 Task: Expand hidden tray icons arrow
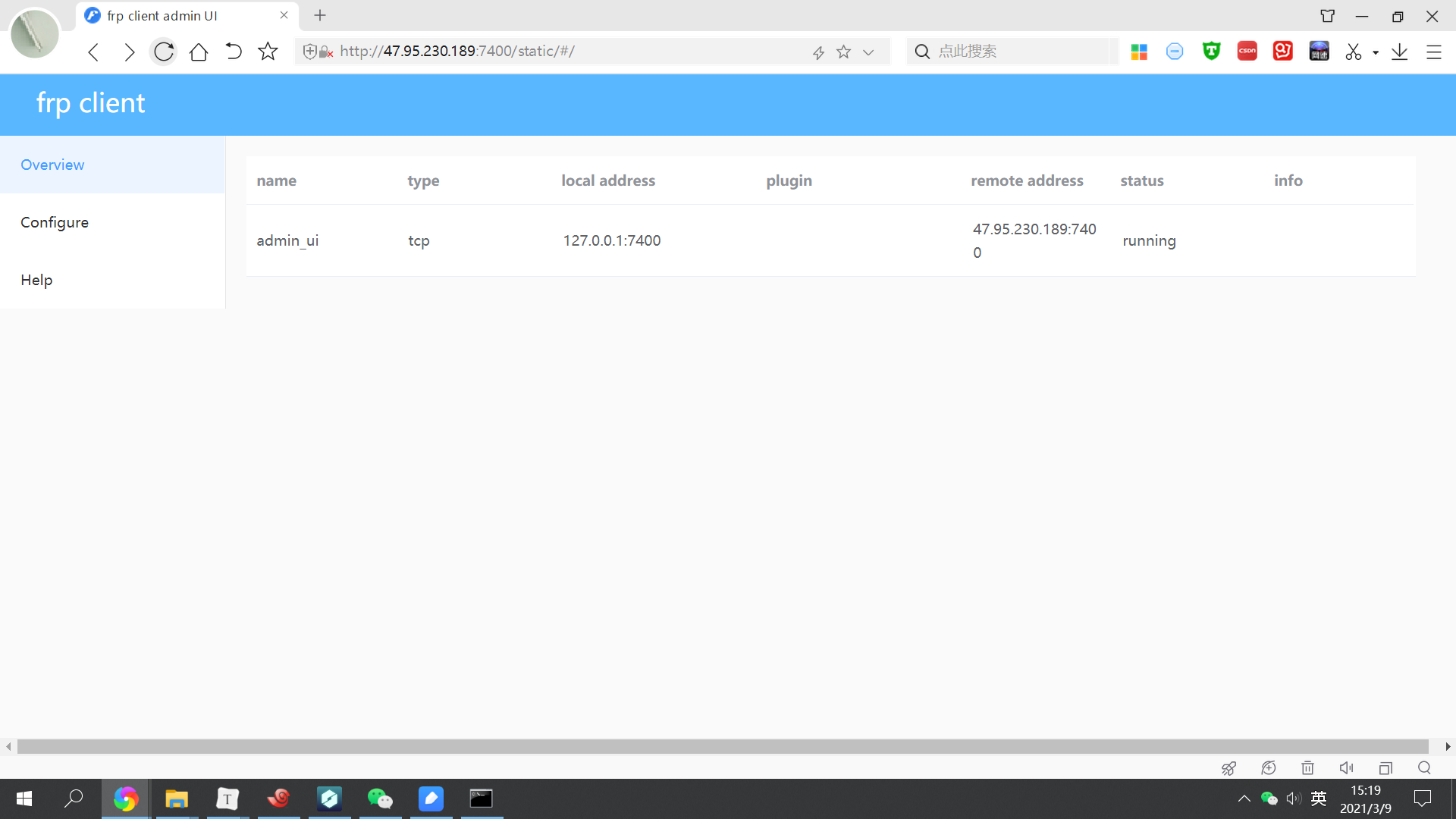click(x=1244, y=799)
